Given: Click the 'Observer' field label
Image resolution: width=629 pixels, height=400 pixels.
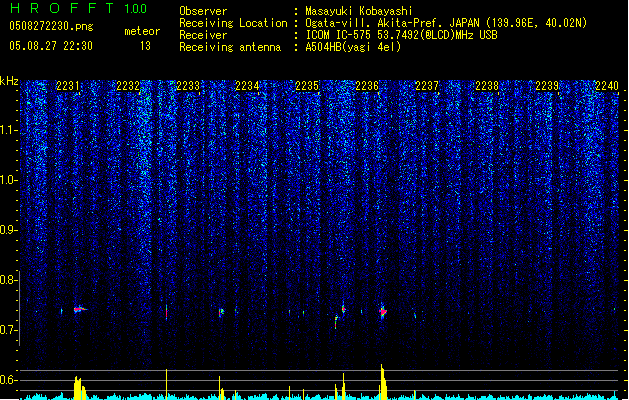Looking at the screenshot, I should coord(203,11).
